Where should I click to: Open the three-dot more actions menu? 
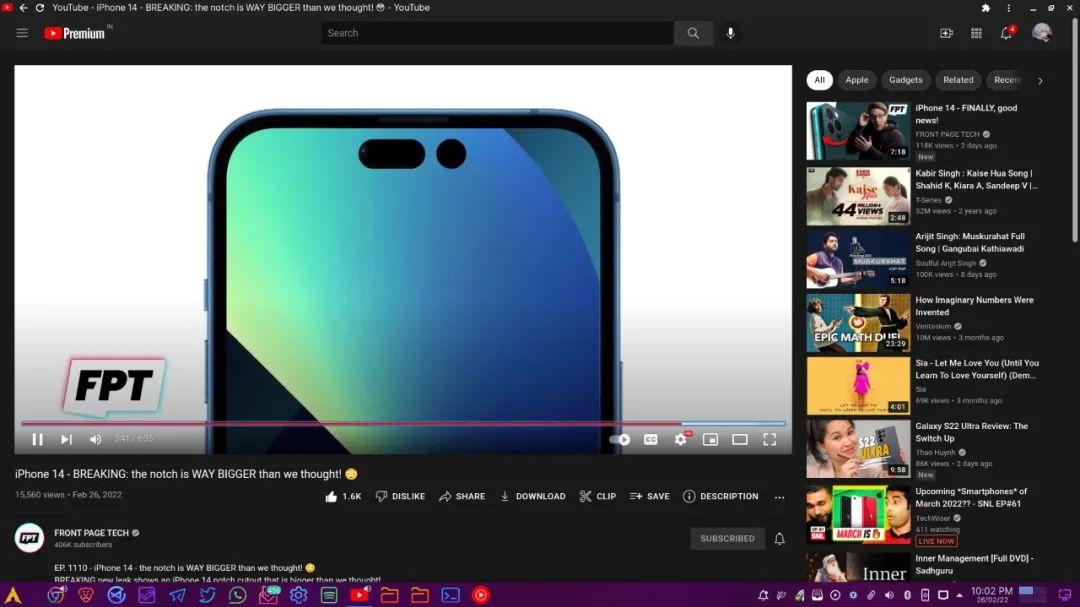[x=779, y=496]
